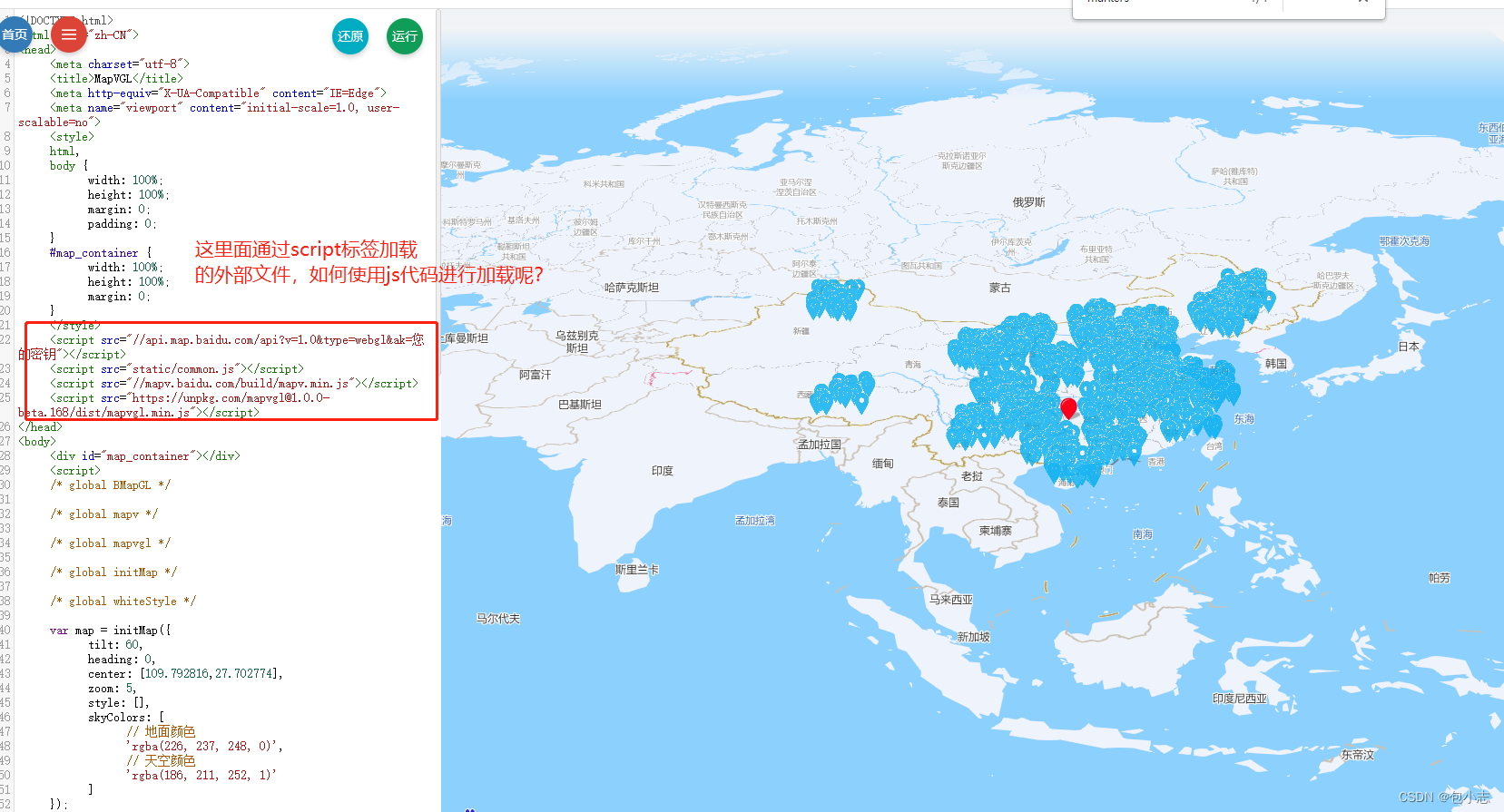Click the 马尔代夫 map label

pyautogui.click(x=498, y=619)
